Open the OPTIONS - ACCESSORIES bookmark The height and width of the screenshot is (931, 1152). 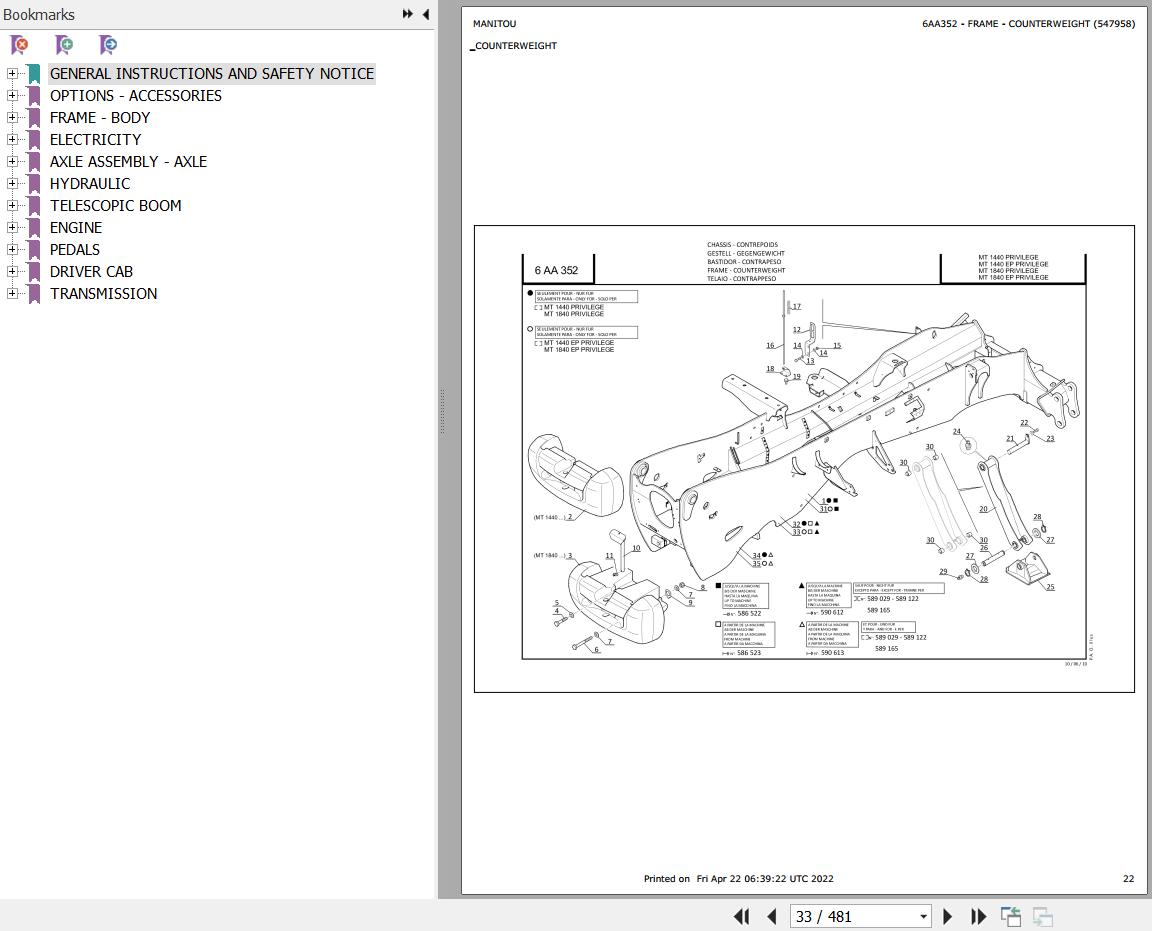(x=135, y=95)
